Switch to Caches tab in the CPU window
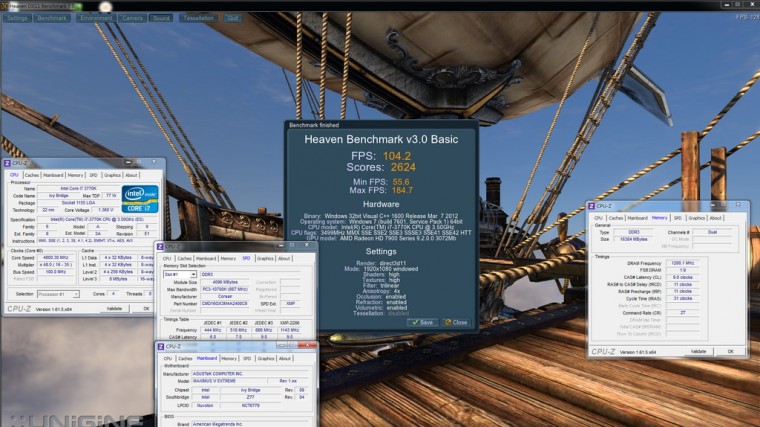 point(32,175)
